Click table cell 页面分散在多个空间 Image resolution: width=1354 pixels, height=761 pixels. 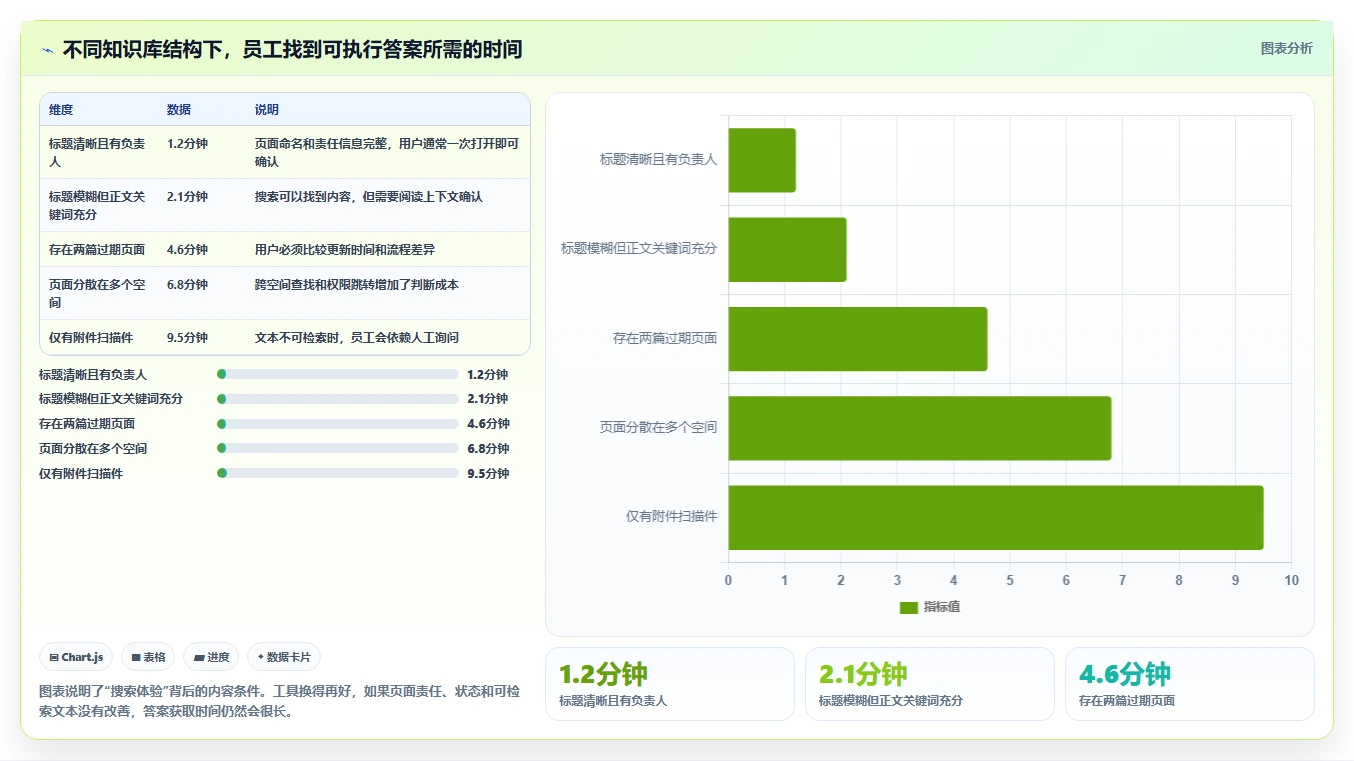point(97,293)
